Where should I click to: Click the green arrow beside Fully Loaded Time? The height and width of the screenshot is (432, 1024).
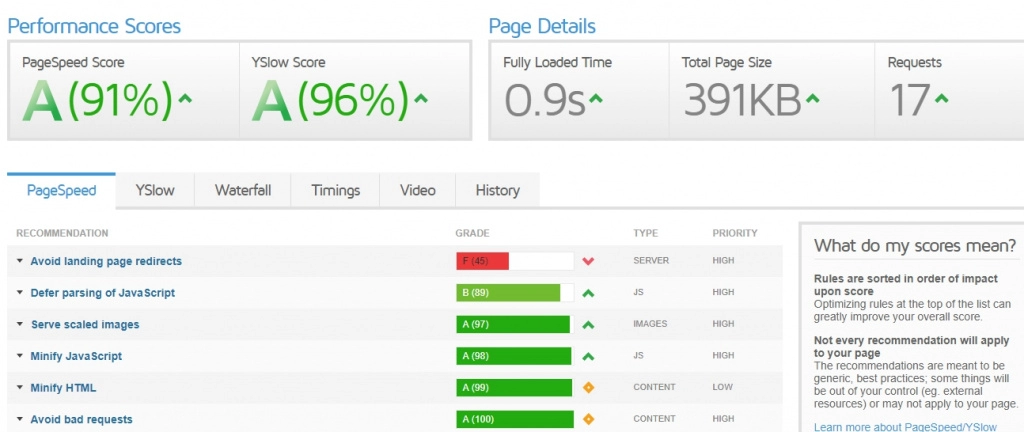pyautogui.click(x=596, y=99)
